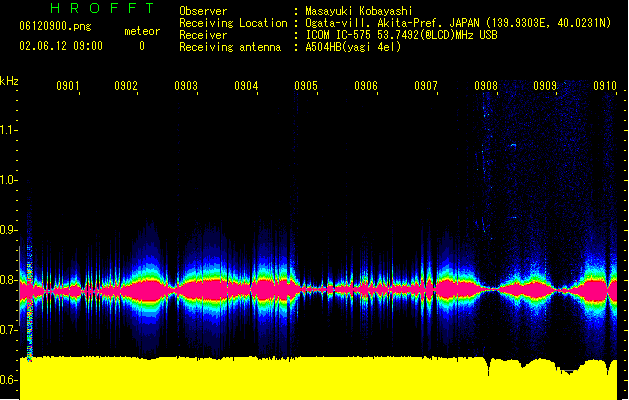The height and width of the screenshot is (400, 629).
Task: Click the 0.8 kHz axis label
Action: point(7,280)
